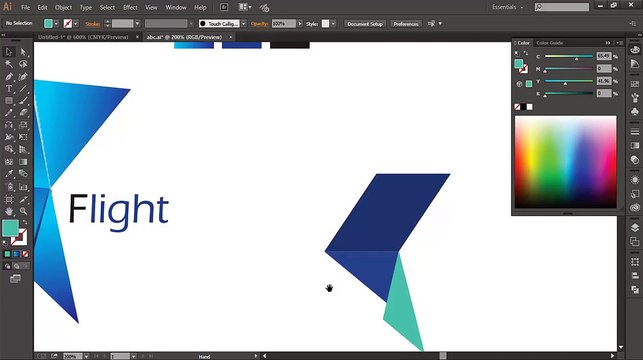The height and width of the screenshot is (360, 643).
Task: Select the Hand tool in toolbox
Action: (9, 212)
